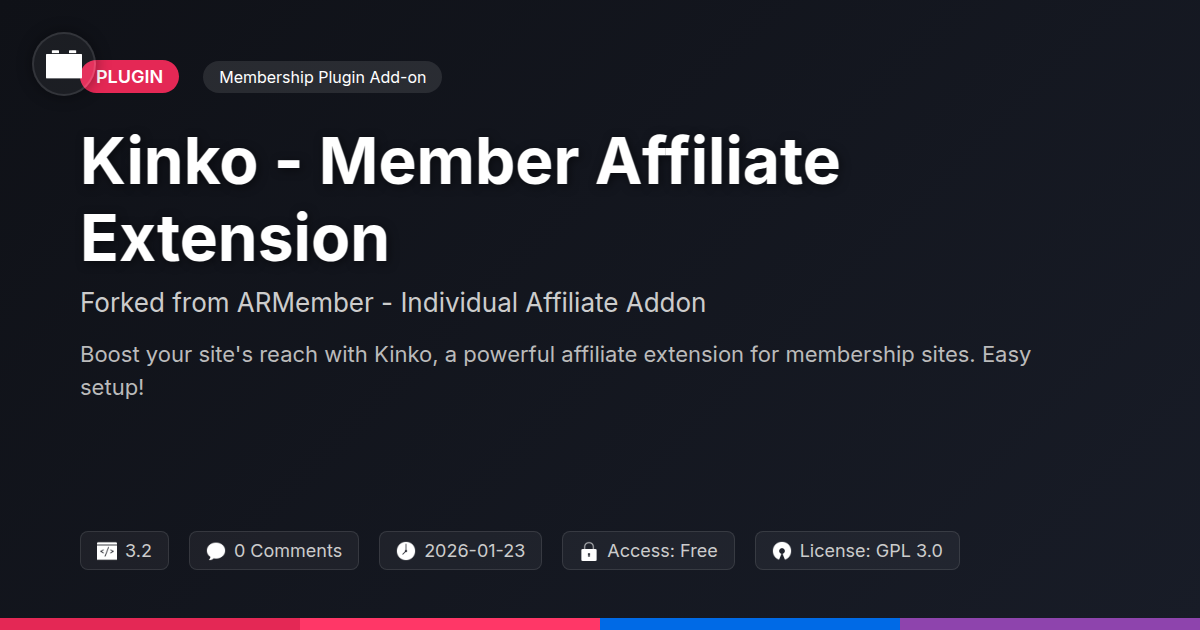Click the plugin description paragraph text
The width and height of the screenshot is (1200, 630).
pos(555,370)
